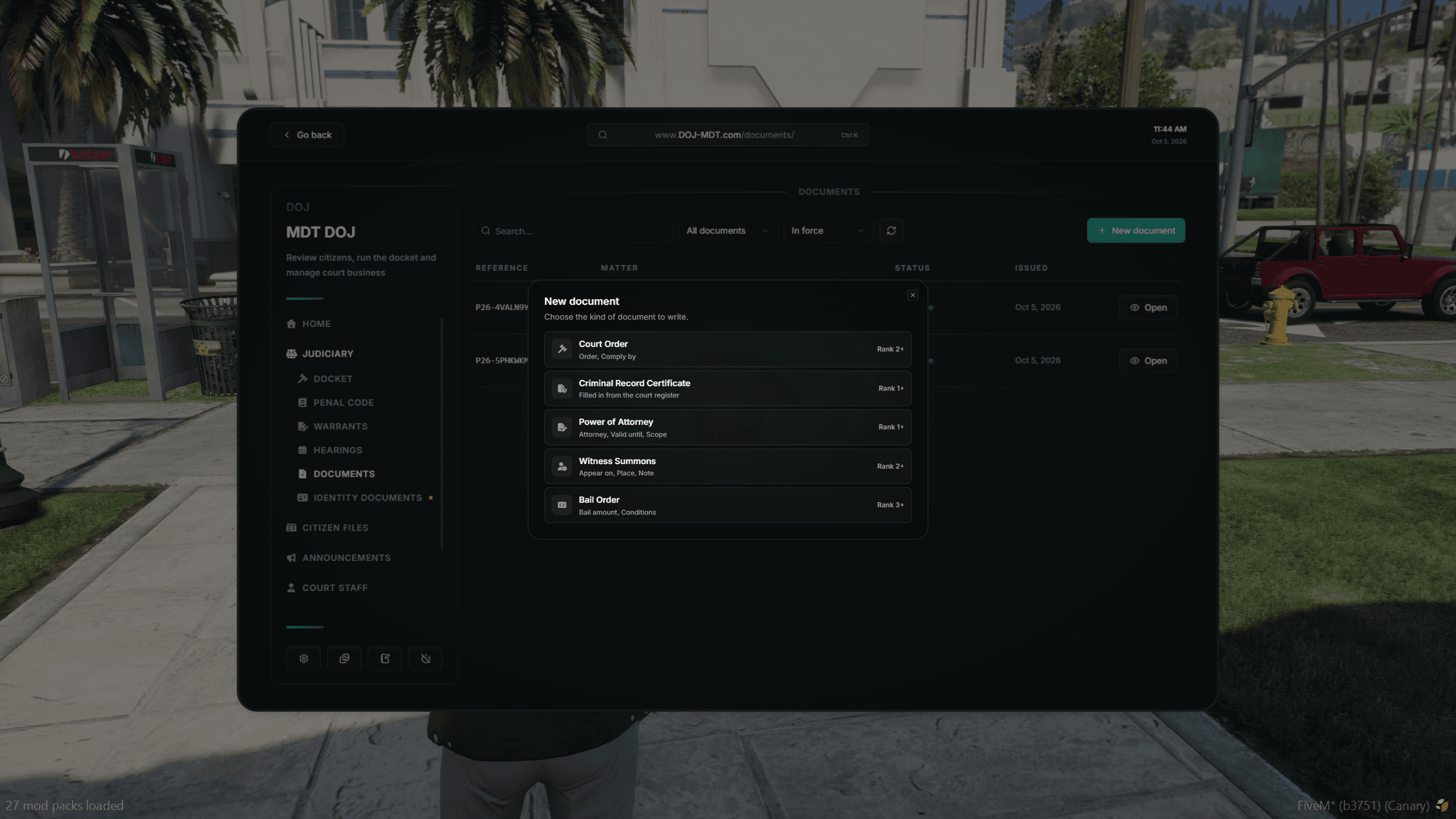Click the Bail Order card icon
The image size is (1456, 819).
pos(562,505)
